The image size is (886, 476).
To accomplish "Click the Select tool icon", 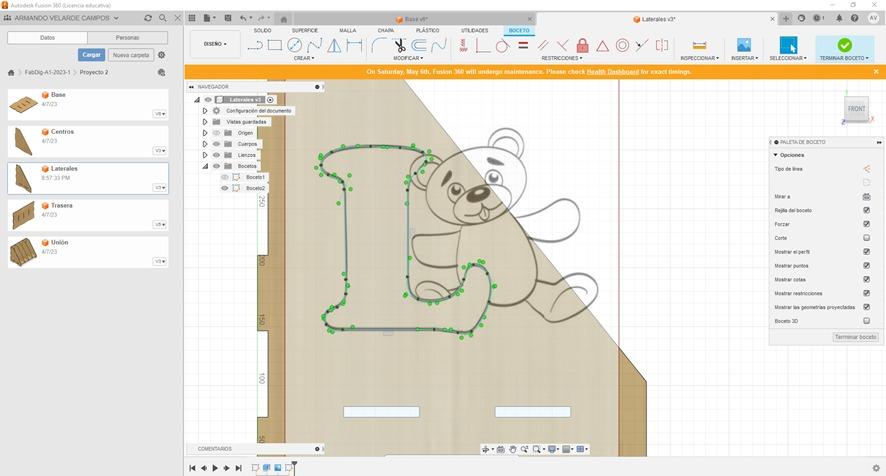I will pos(788,45).
